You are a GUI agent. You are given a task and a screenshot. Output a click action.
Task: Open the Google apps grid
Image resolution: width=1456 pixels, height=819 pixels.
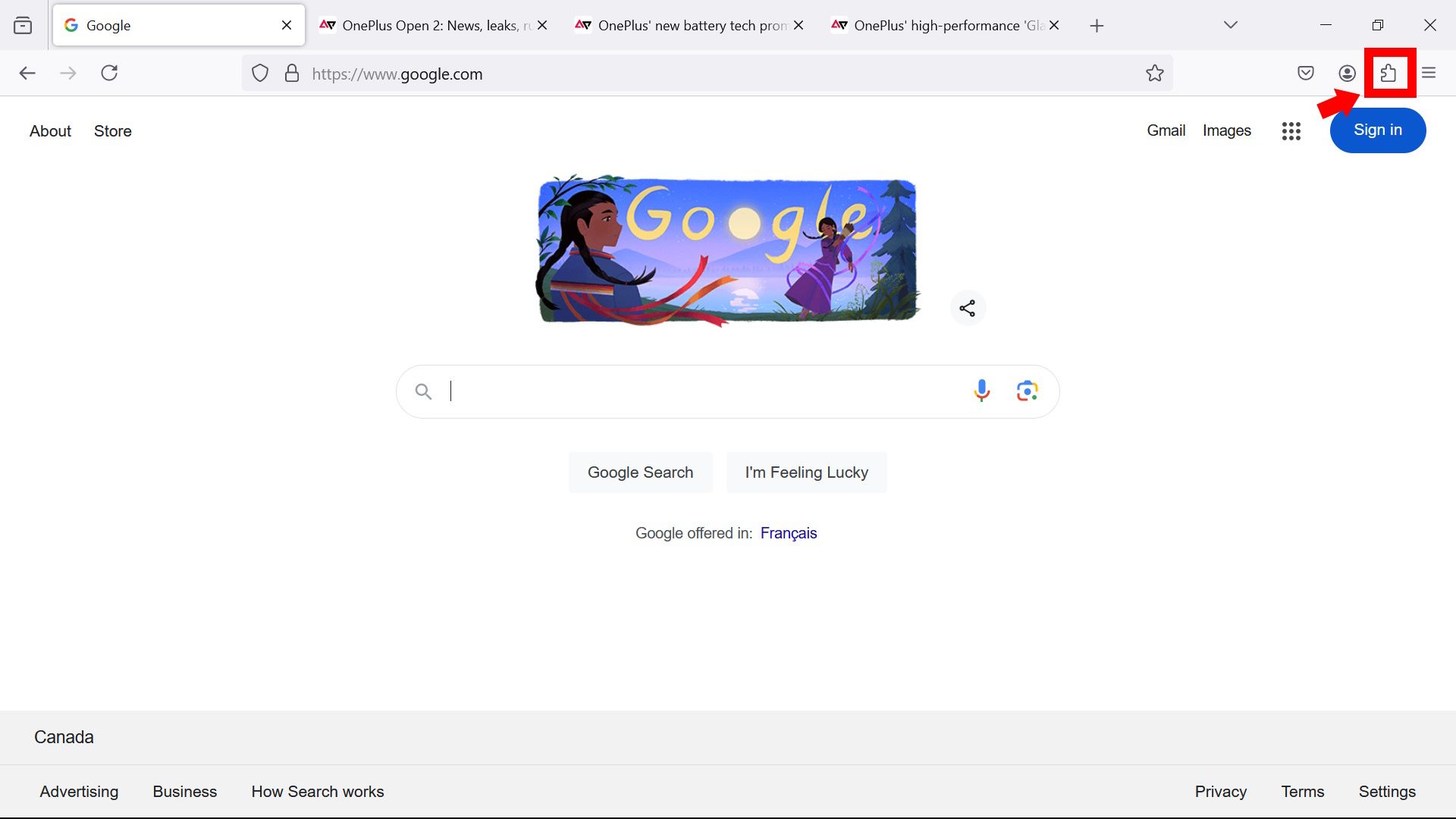tap(1291, 130)
